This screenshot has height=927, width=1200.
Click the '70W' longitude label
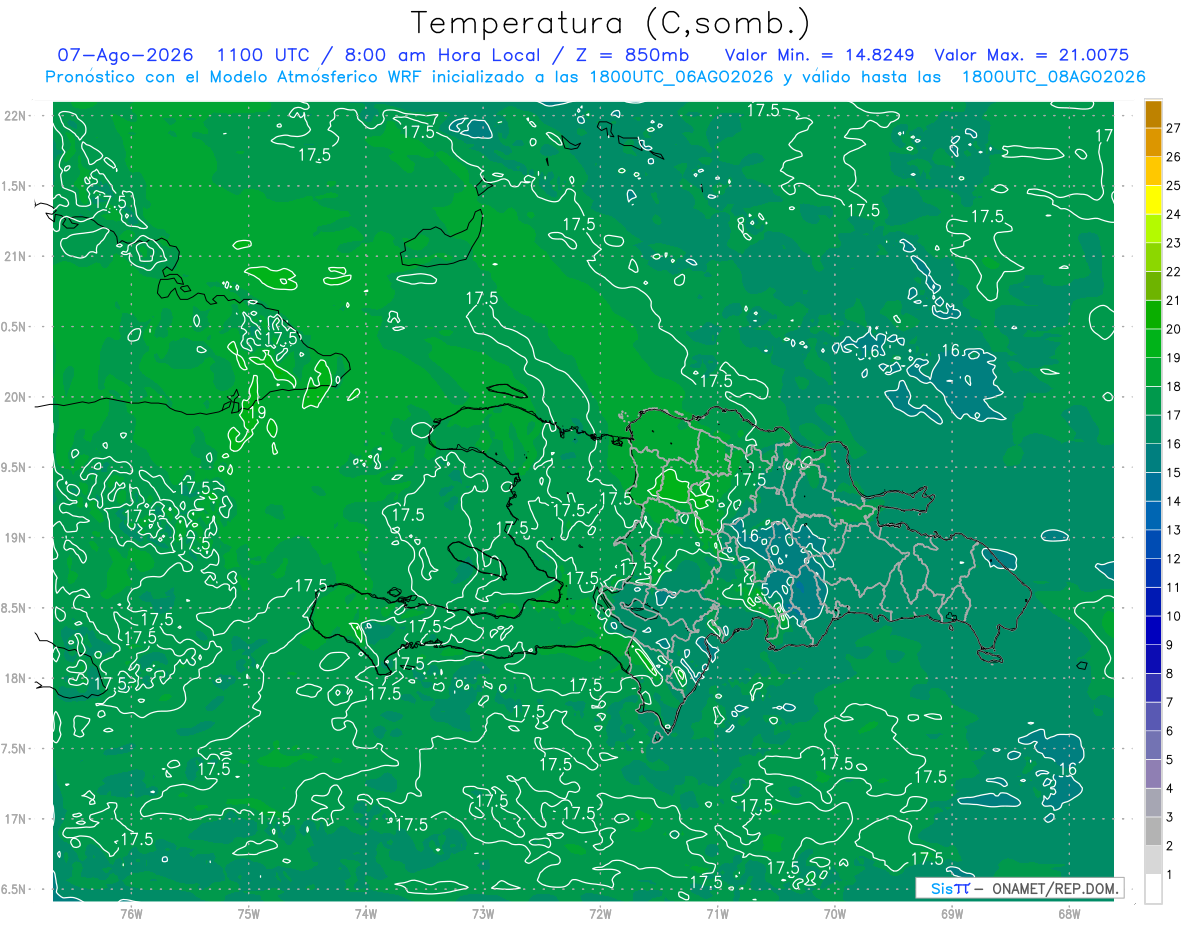(x=834, y=913)
